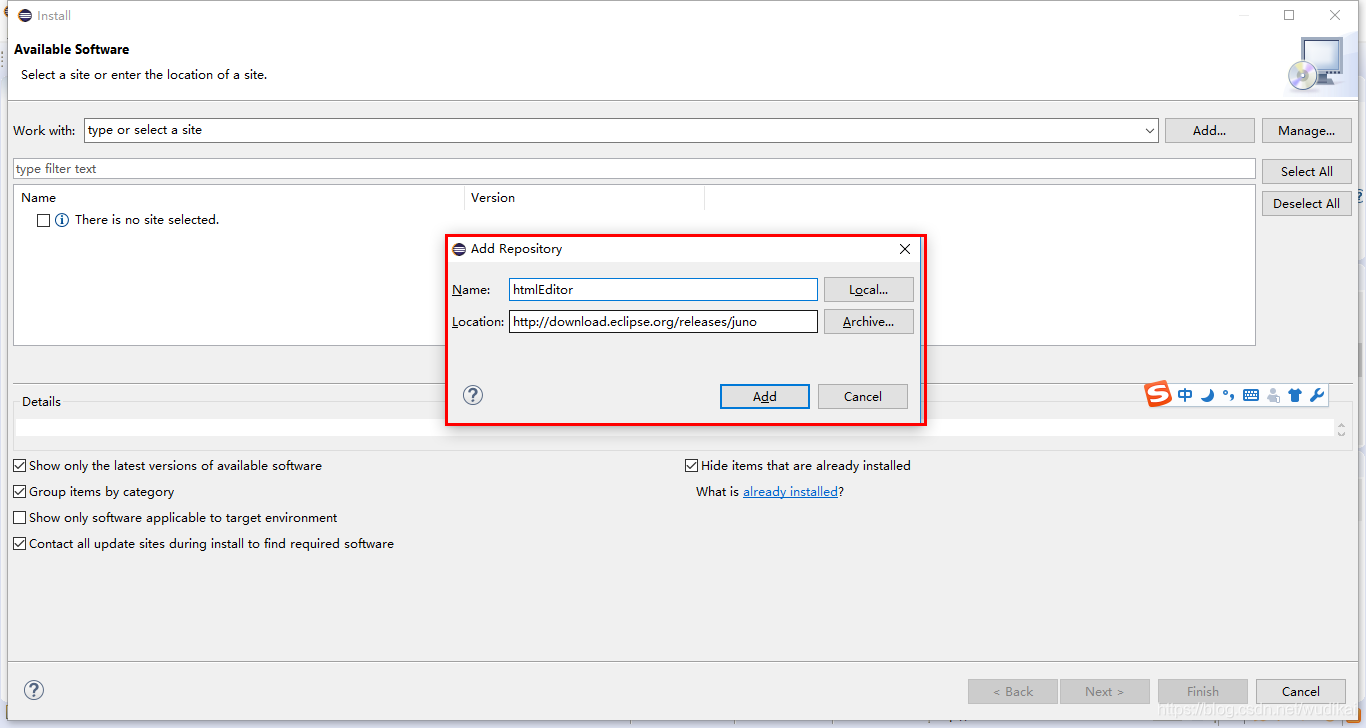Click the Manage... button
This screenshot has width=1366, height=728.
[1306, 131]
